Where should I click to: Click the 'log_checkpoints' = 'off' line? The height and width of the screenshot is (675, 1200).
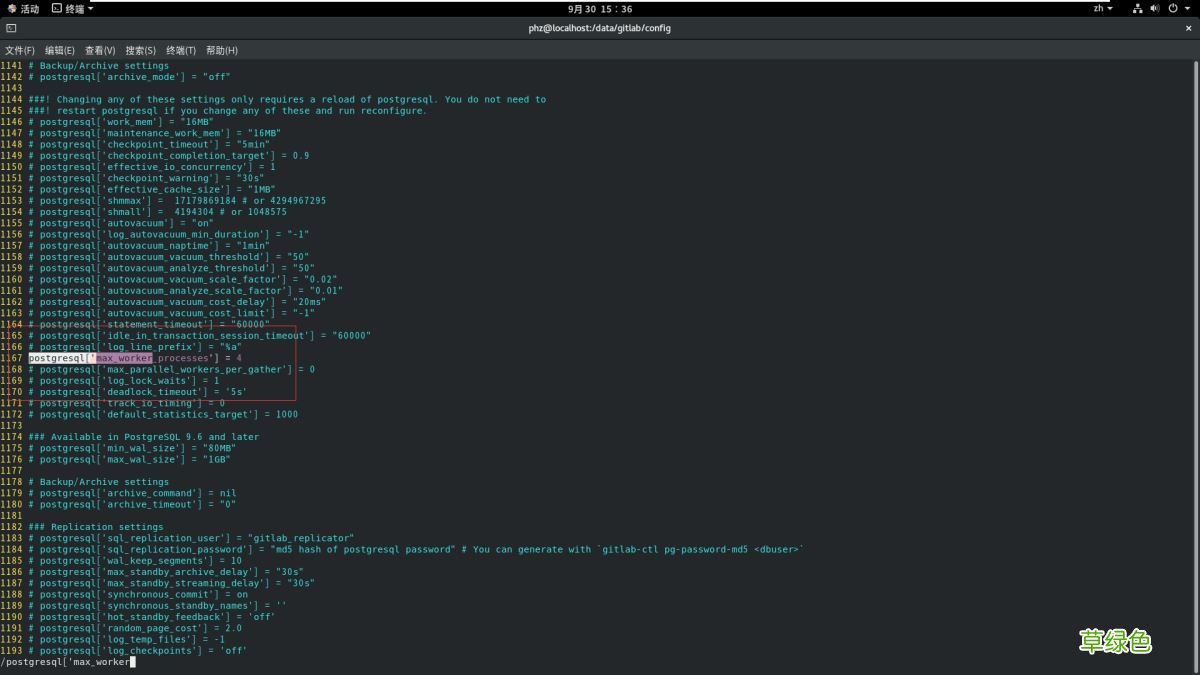138,651
